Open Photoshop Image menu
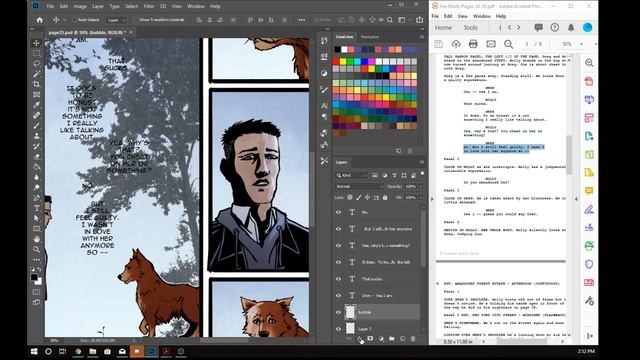Image resolution: width=640 pixels, height=360 pixels. [x=80, y=6]
